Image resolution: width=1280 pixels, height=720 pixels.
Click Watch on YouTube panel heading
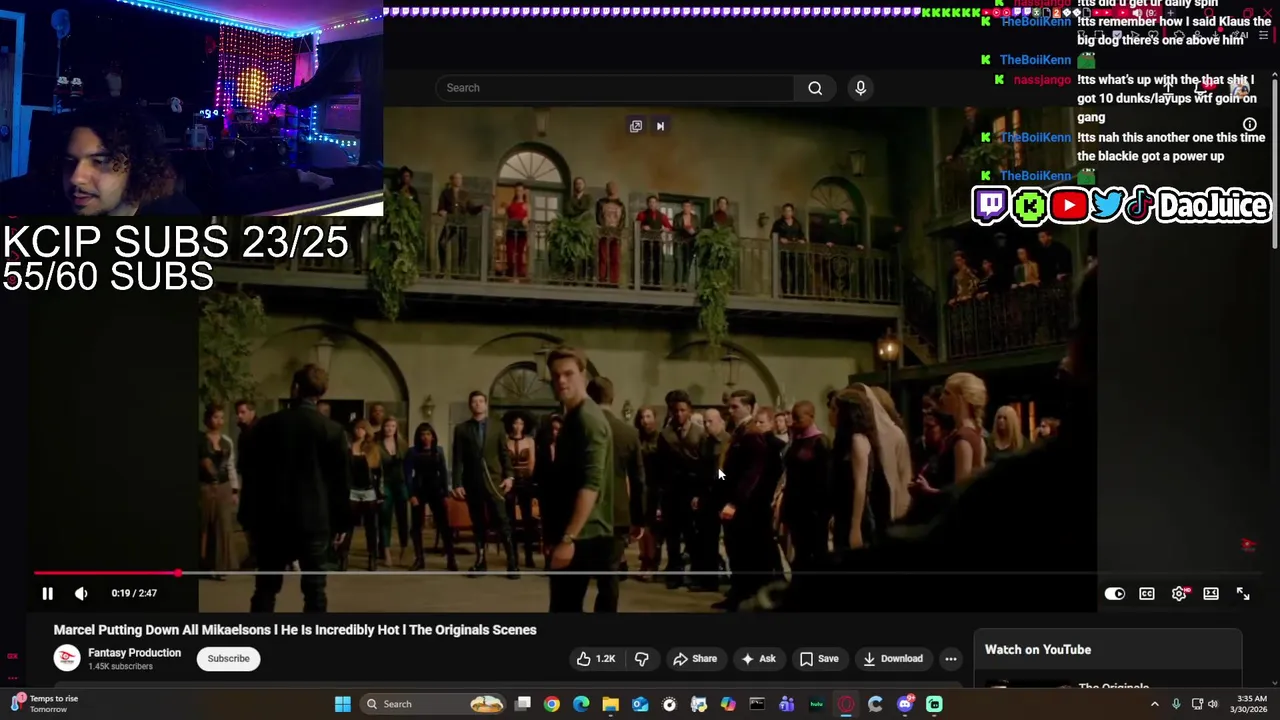(1038, 650)
